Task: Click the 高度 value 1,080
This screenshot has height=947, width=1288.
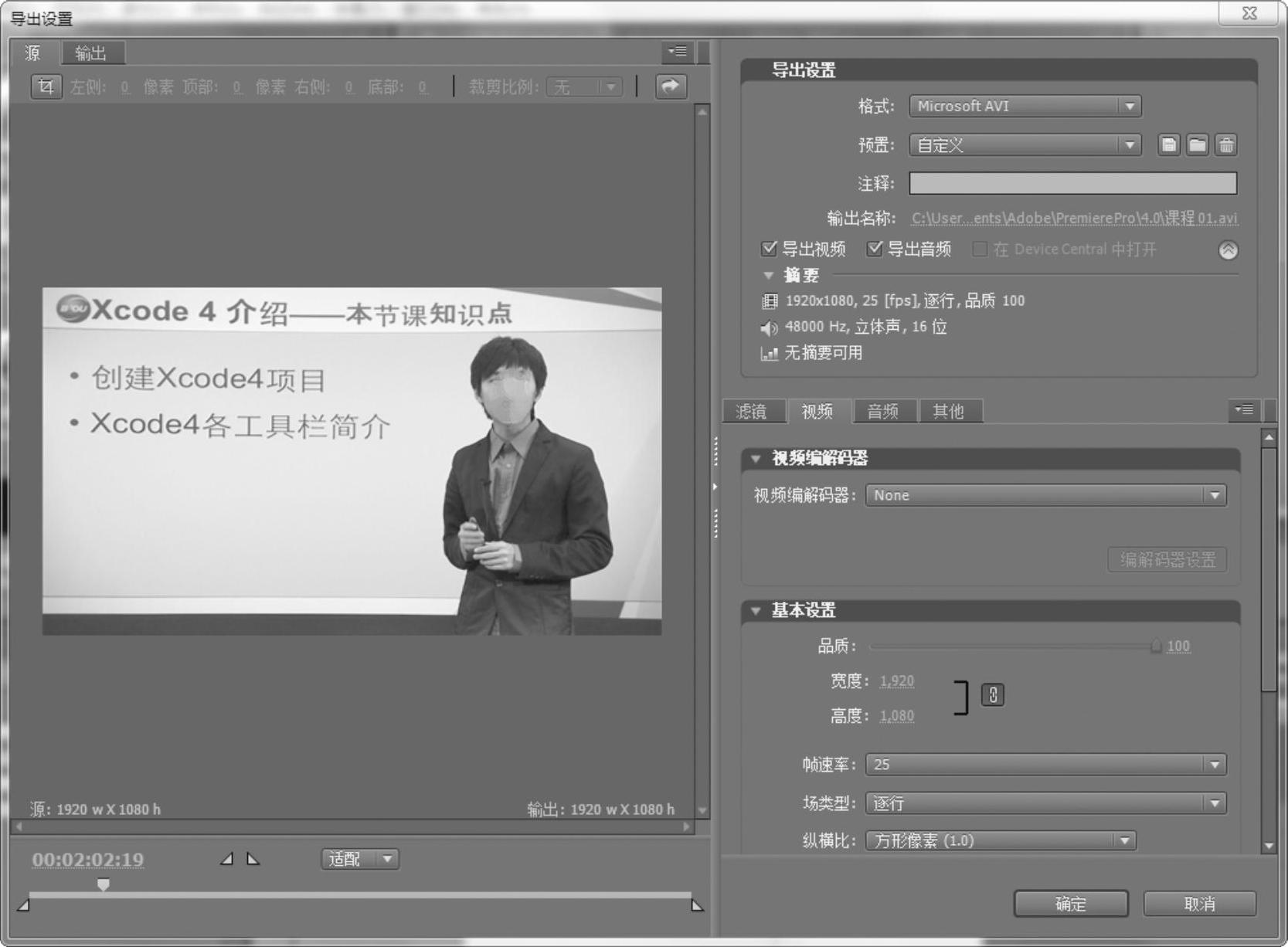Action: tap(896, 716)
